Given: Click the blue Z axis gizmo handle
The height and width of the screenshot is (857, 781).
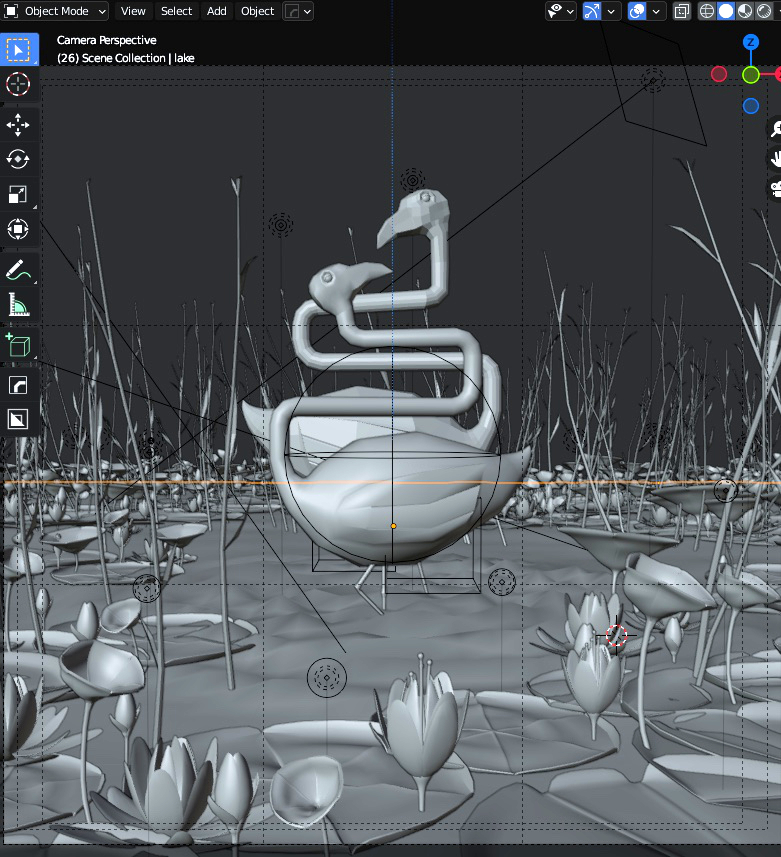Looking at the screenshot, I should tap(751, 42).
